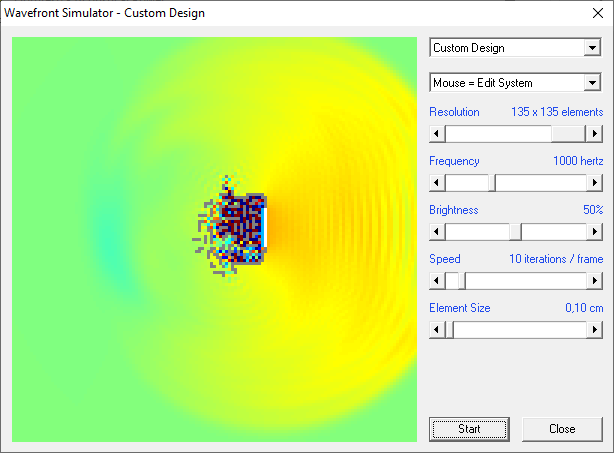Increase Resolution with right arrow
Screen dimensions: 614x453
coord(594,134)
